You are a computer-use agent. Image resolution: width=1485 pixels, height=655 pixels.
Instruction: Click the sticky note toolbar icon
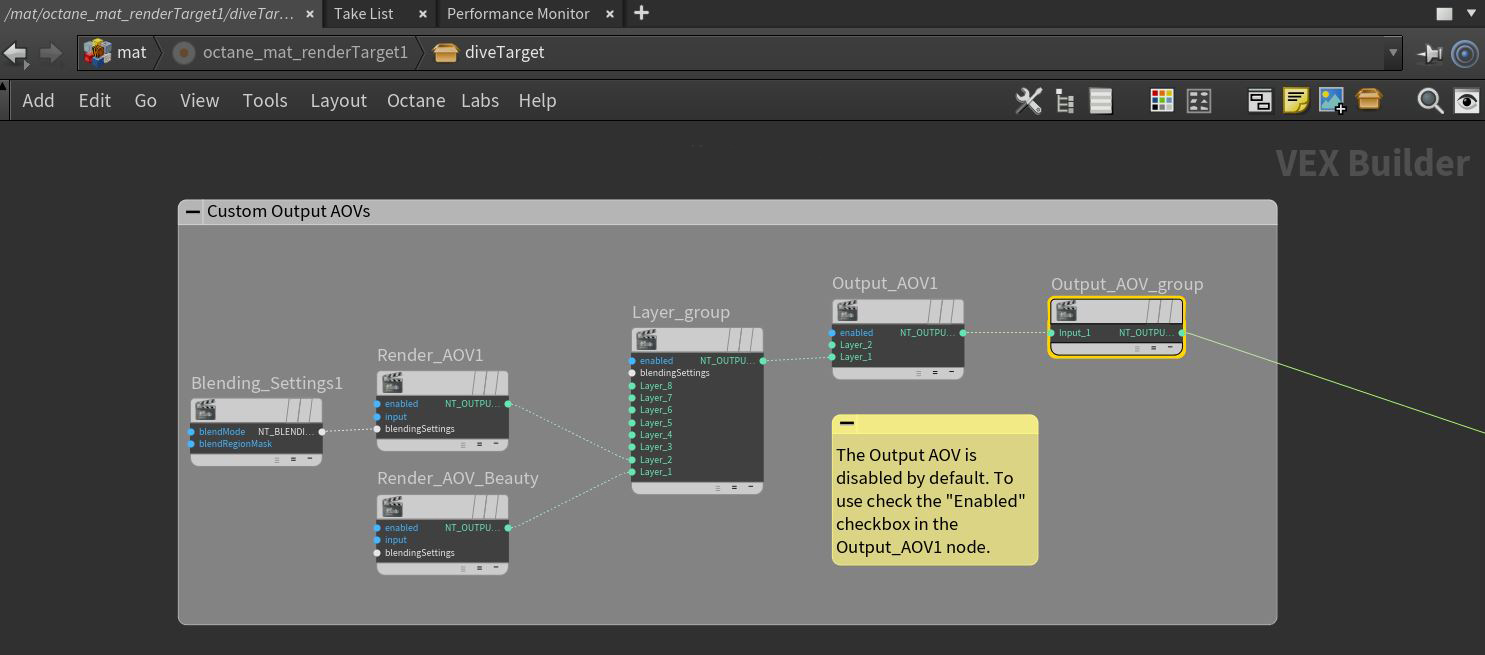click(x=1296, y=101)
